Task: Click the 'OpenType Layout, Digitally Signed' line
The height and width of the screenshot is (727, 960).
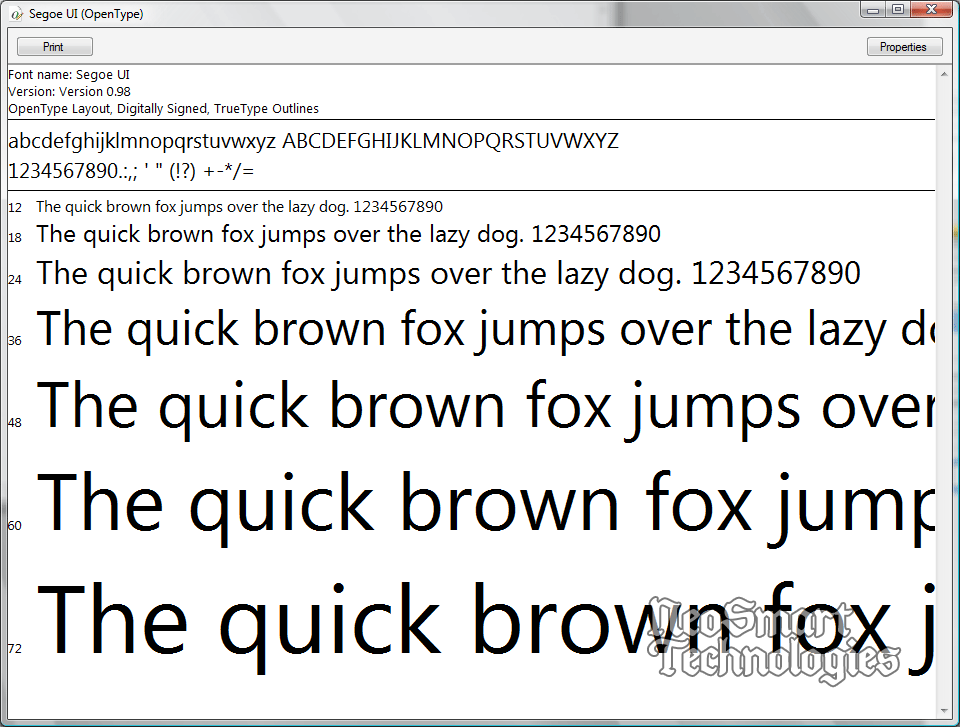Action: [x=163, y=109]
